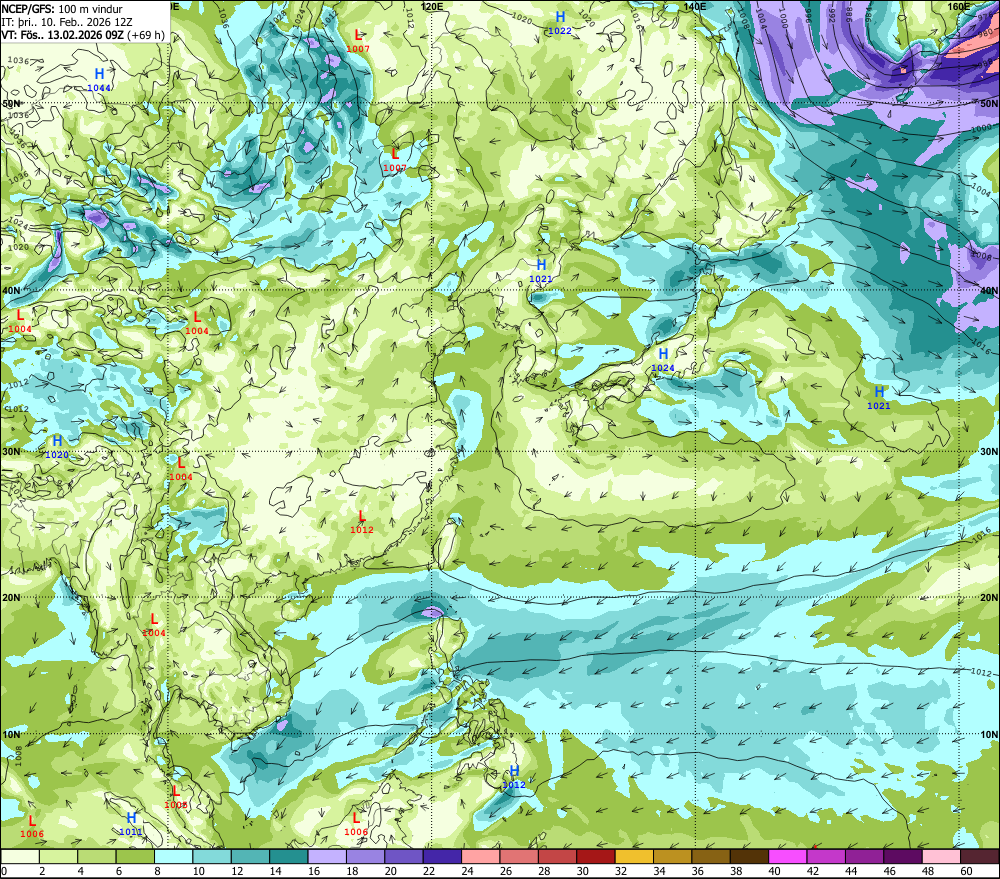This screenshot has width=1000, height=879.
Task: Pick the dark red 30–32 legend swatch
Action: point(596,857)
